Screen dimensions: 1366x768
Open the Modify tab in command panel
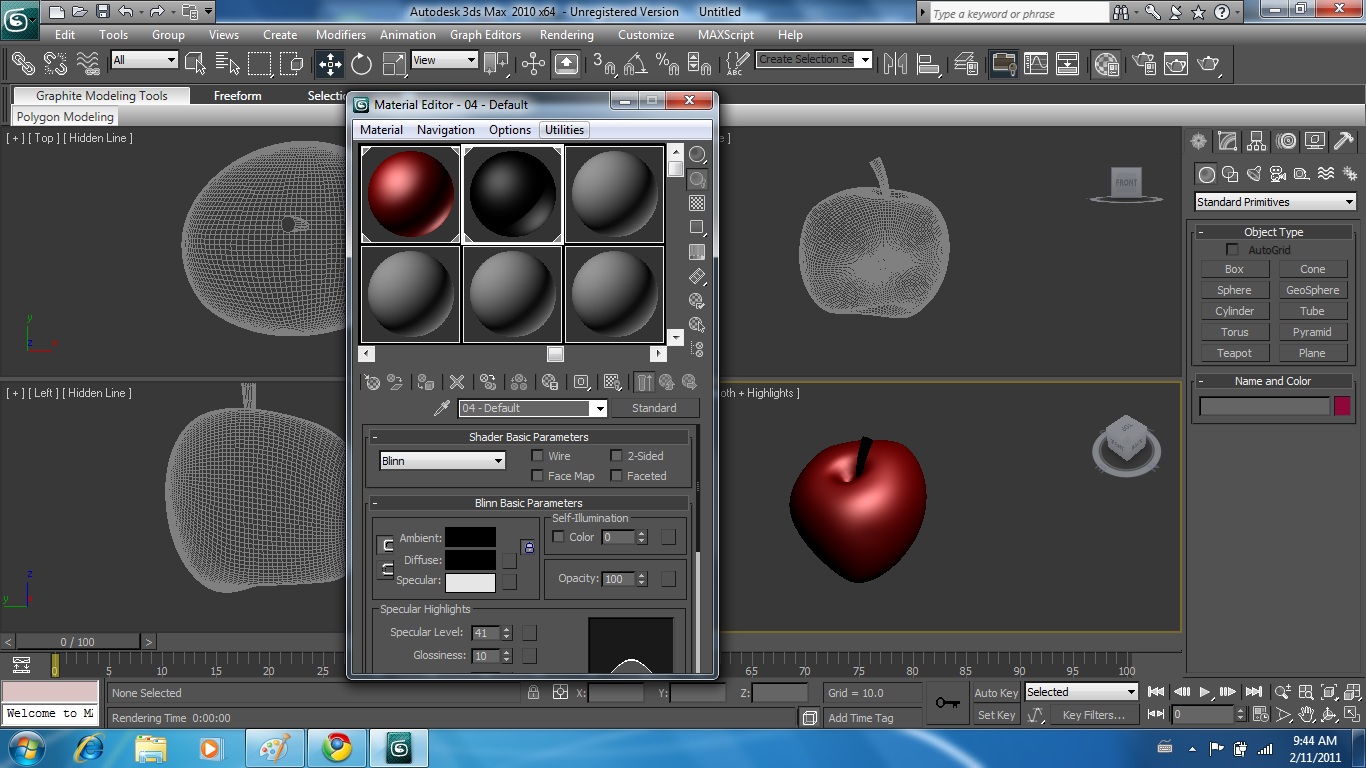(x=1227, y=141)
